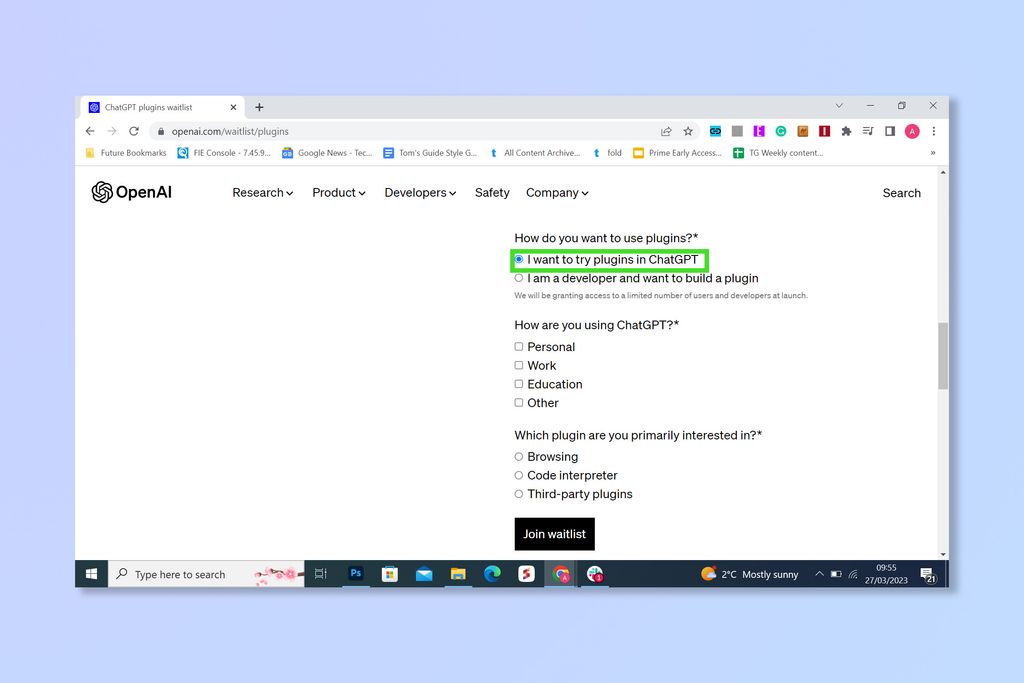
Task: Click the share page icon in address bar
Action: 666,131
